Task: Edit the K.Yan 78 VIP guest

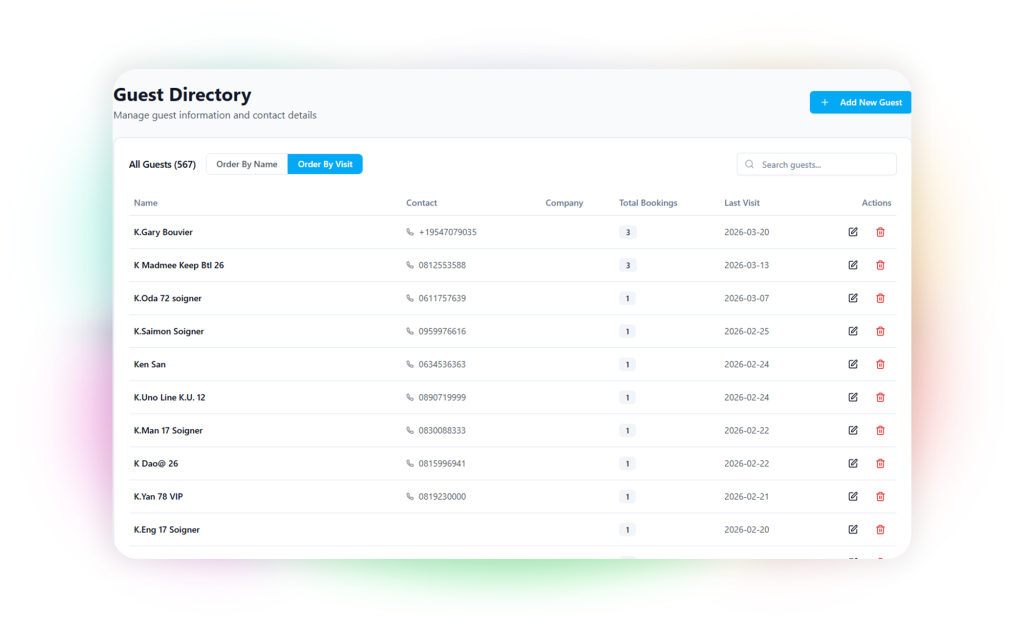Action: click(x=853, y=496)
